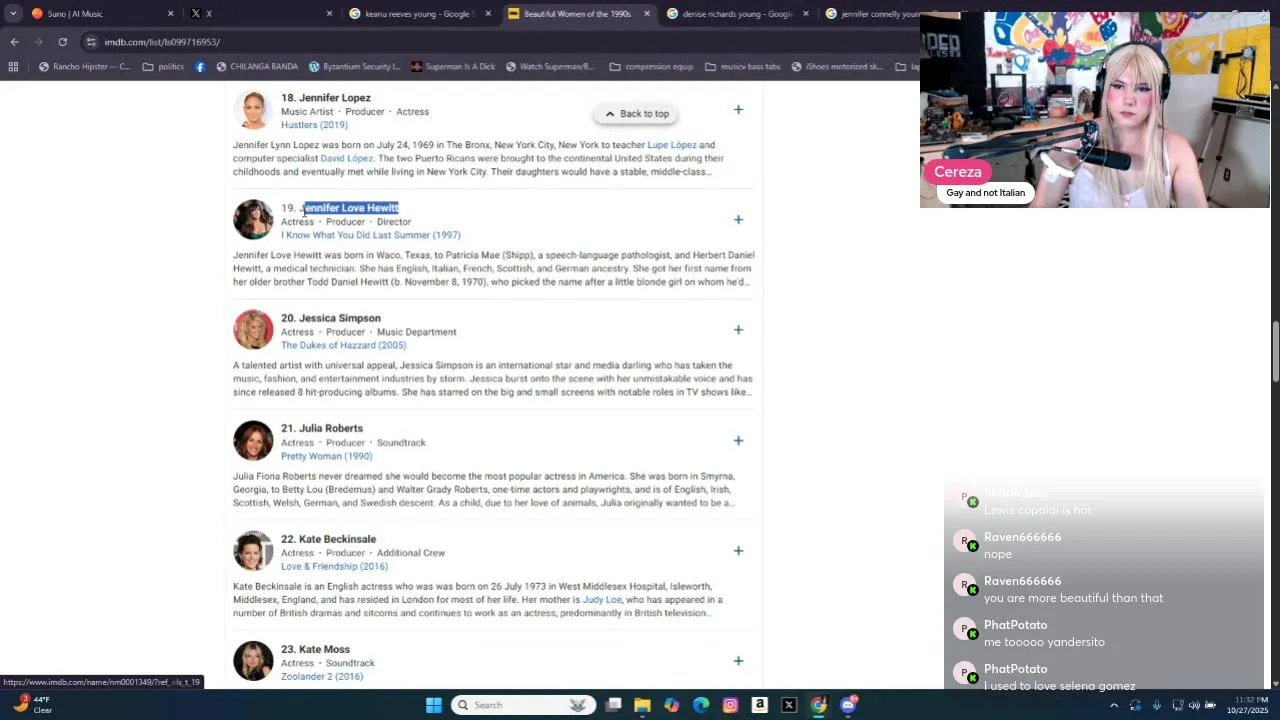Open the tab search dropdown

coord(13,14)
